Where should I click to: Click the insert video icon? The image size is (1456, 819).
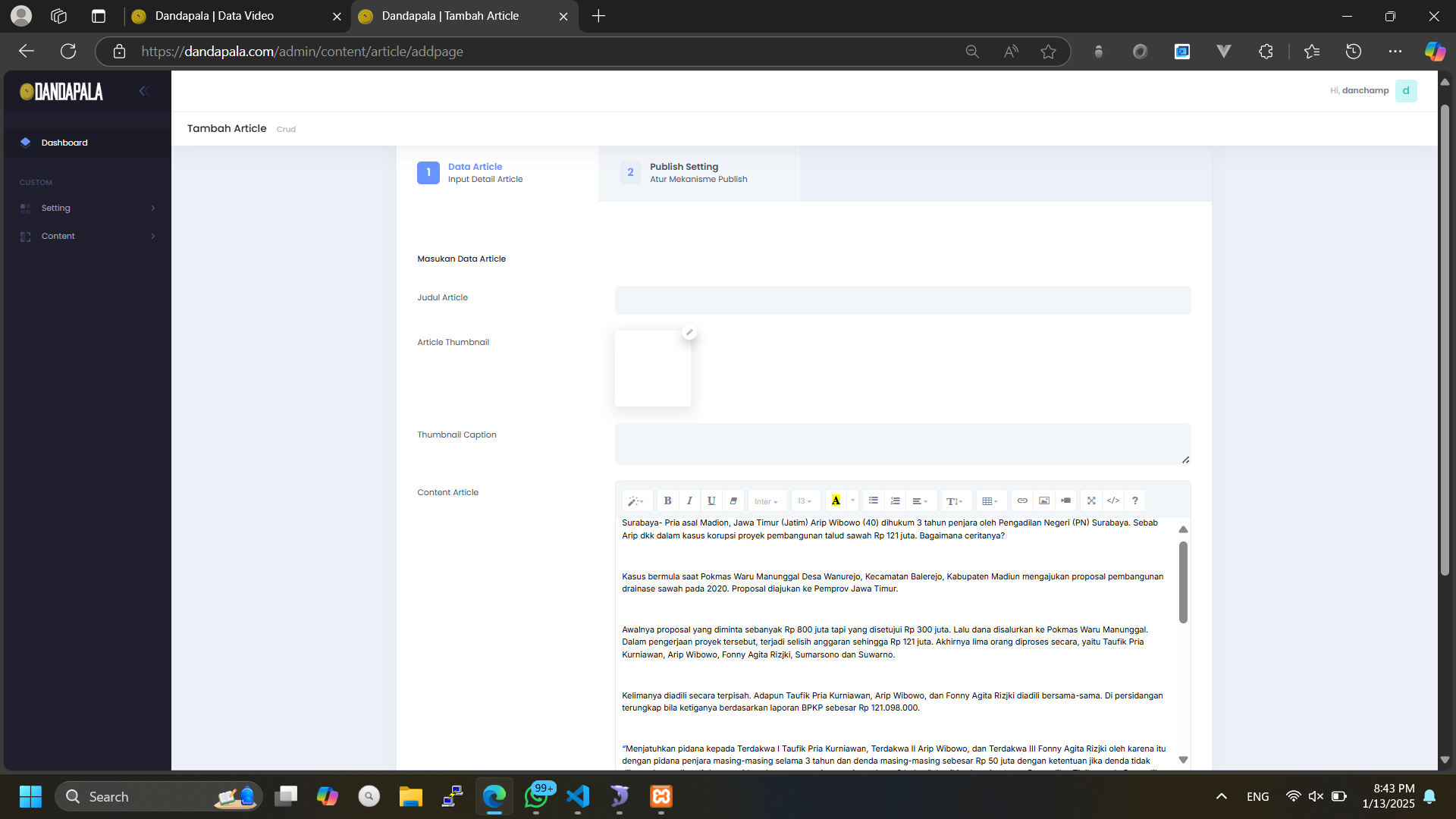click(1066, 501)
